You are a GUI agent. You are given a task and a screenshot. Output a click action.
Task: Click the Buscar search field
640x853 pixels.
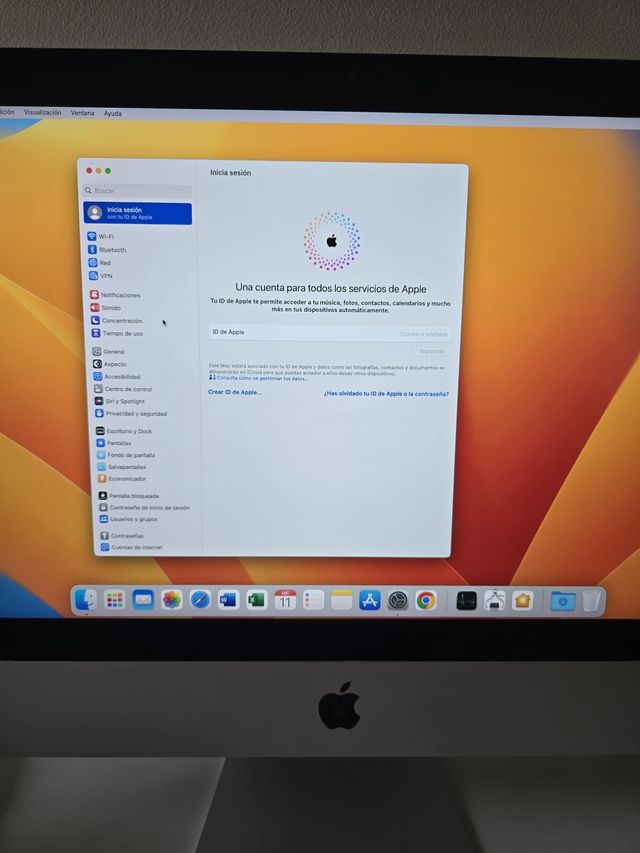point(138,190)
